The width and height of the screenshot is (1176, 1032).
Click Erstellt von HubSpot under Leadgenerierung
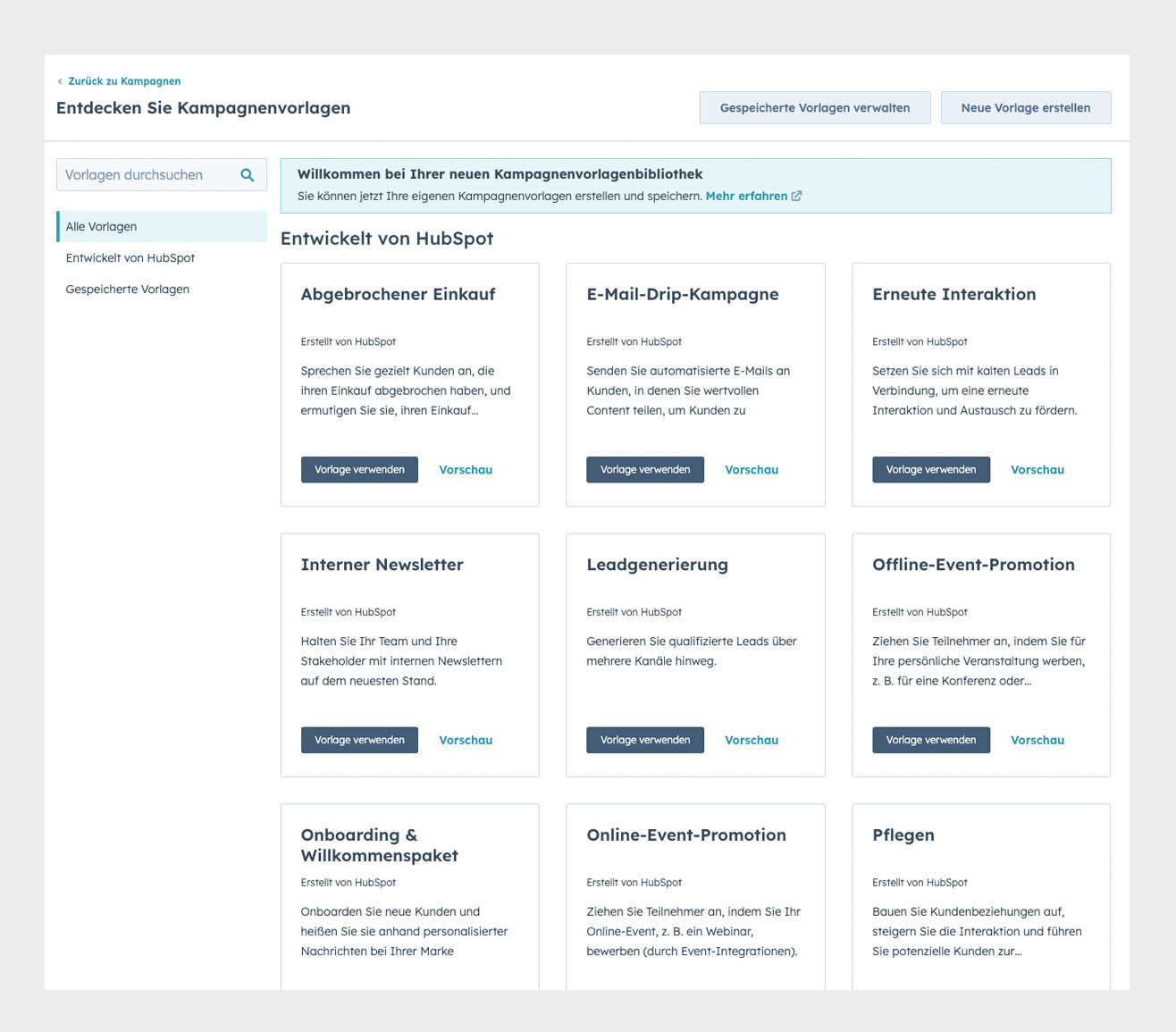point(634,612)
